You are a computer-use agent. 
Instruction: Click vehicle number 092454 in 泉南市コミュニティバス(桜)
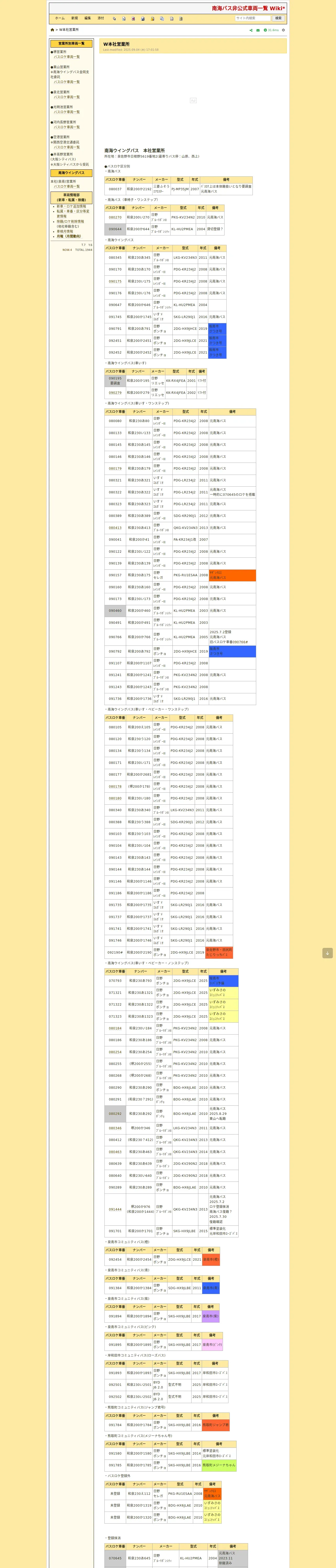click(115, 1259)
